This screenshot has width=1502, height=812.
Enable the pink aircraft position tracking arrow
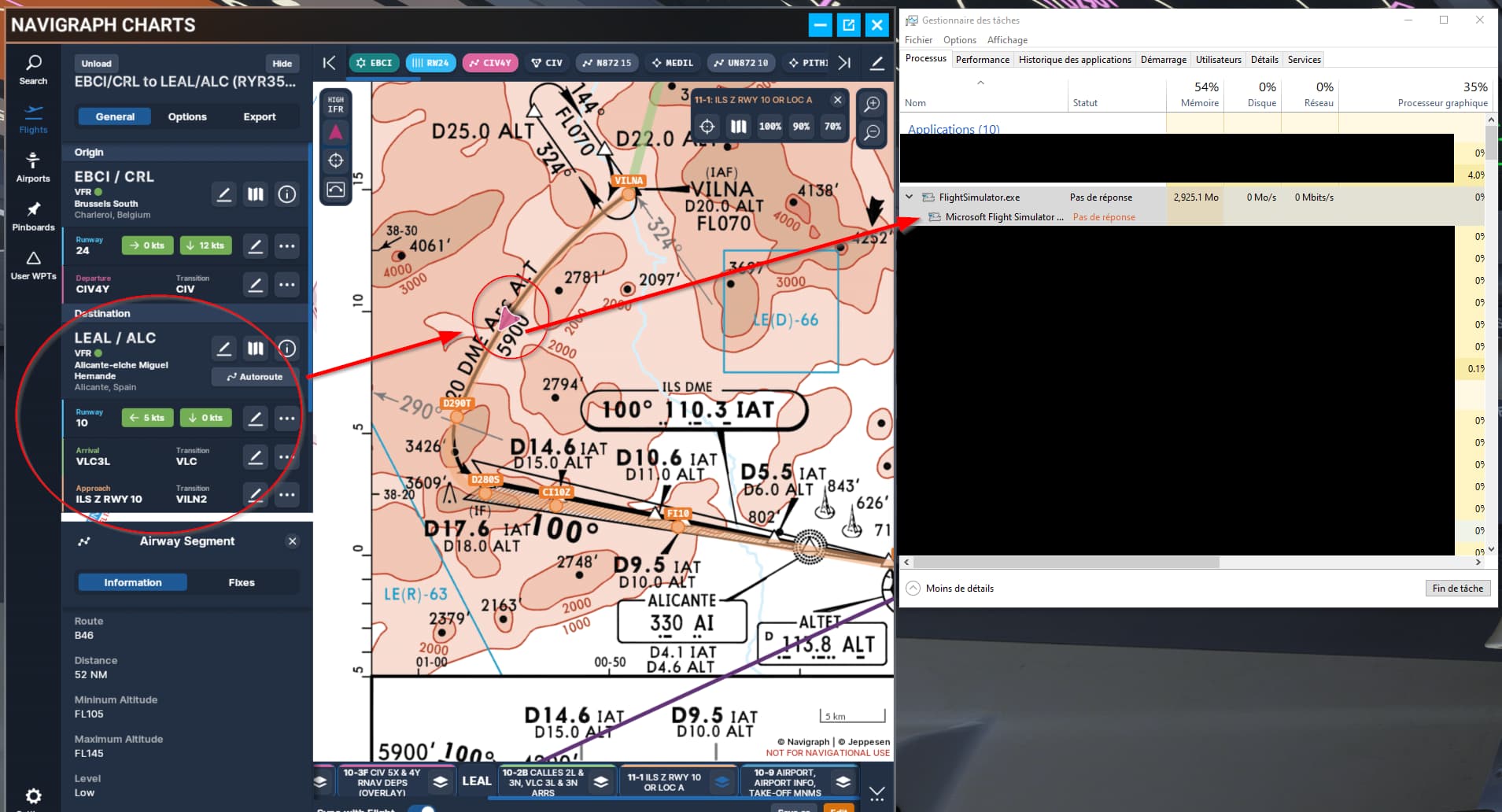pyautogui.click(x=335, y=132)
